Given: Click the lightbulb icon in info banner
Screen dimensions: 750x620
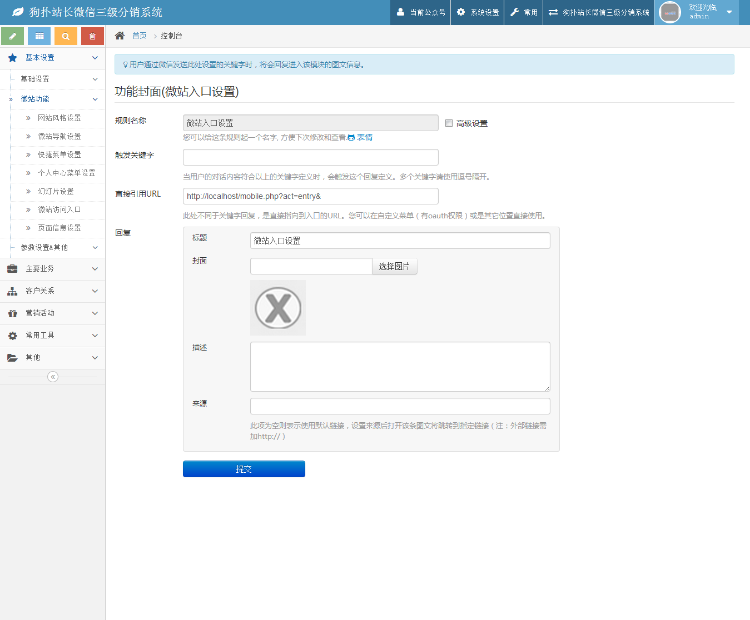Looking at the screenshot, I should (125, 65).
